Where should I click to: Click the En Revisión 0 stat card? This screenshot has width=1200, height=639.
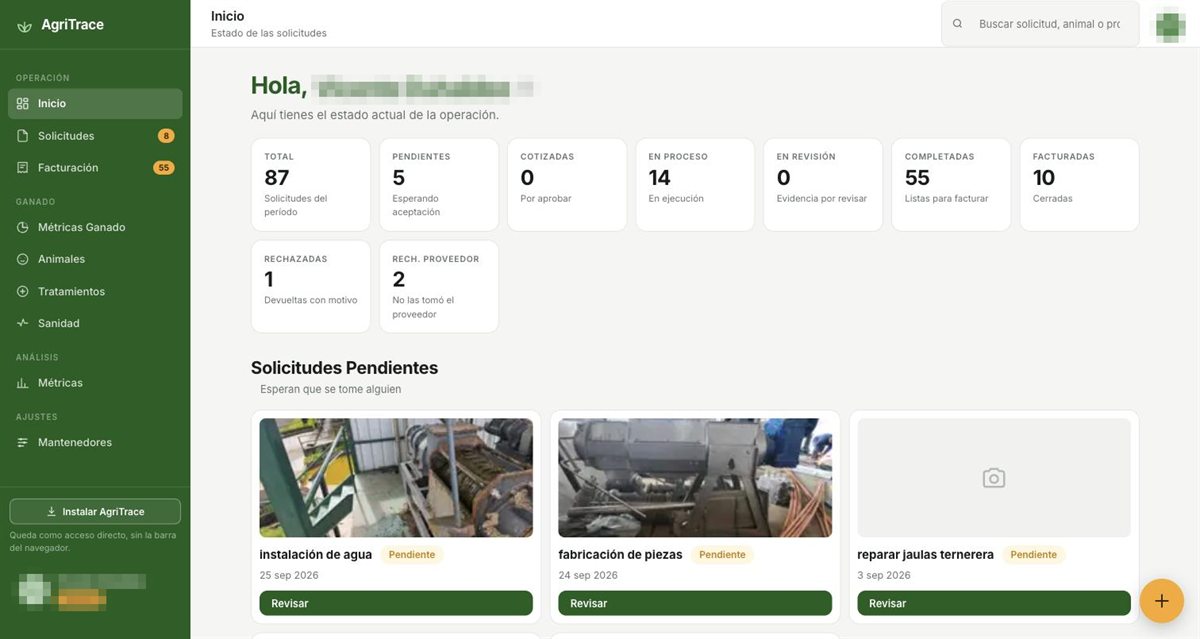pyautogui.click(x=823, y=185)
